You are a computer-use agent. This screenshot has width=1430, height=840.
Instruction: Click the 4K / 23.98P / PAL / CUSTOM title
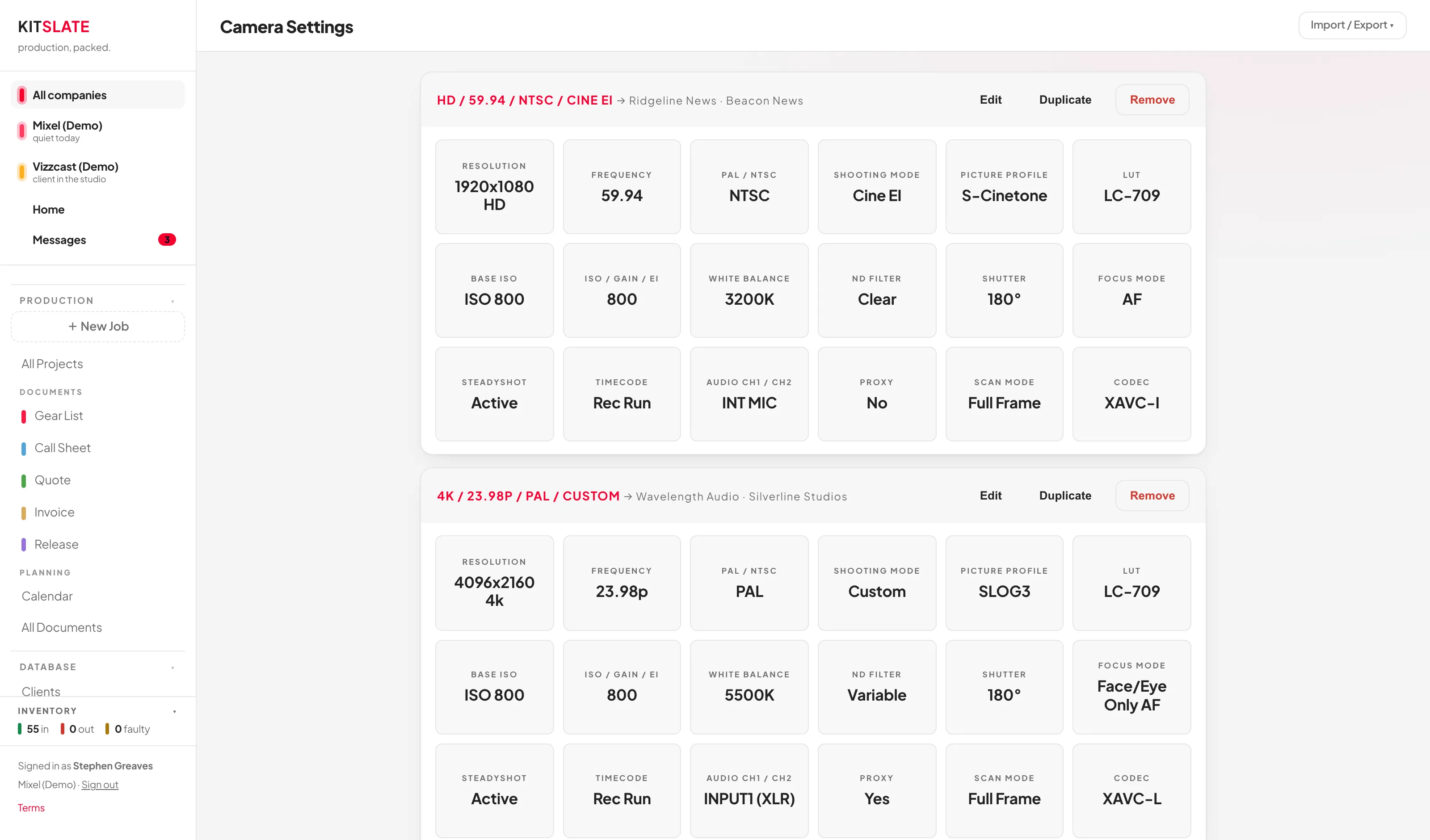coord(528,496)
